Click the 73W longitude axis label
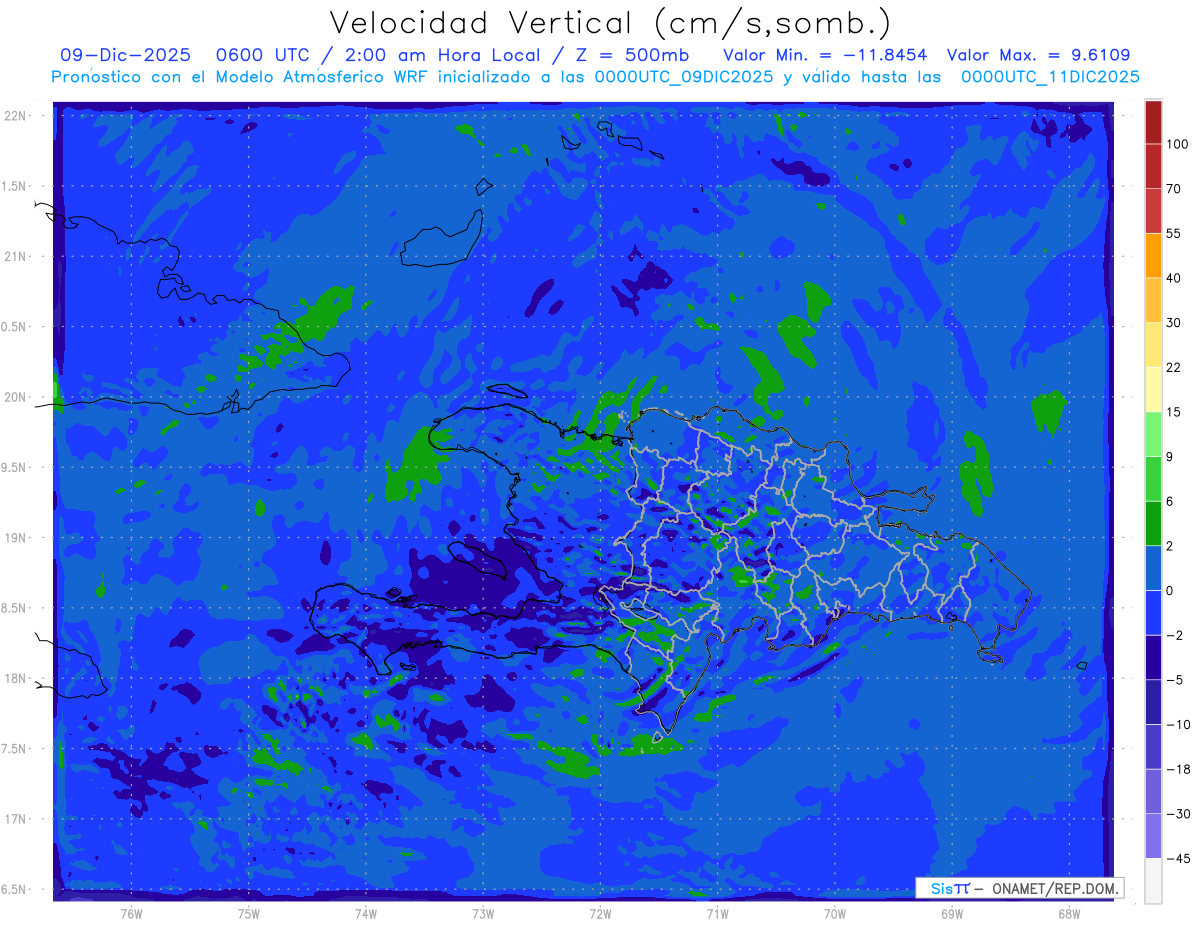This screenshot has width=1200, height=927. click(483, 913)
